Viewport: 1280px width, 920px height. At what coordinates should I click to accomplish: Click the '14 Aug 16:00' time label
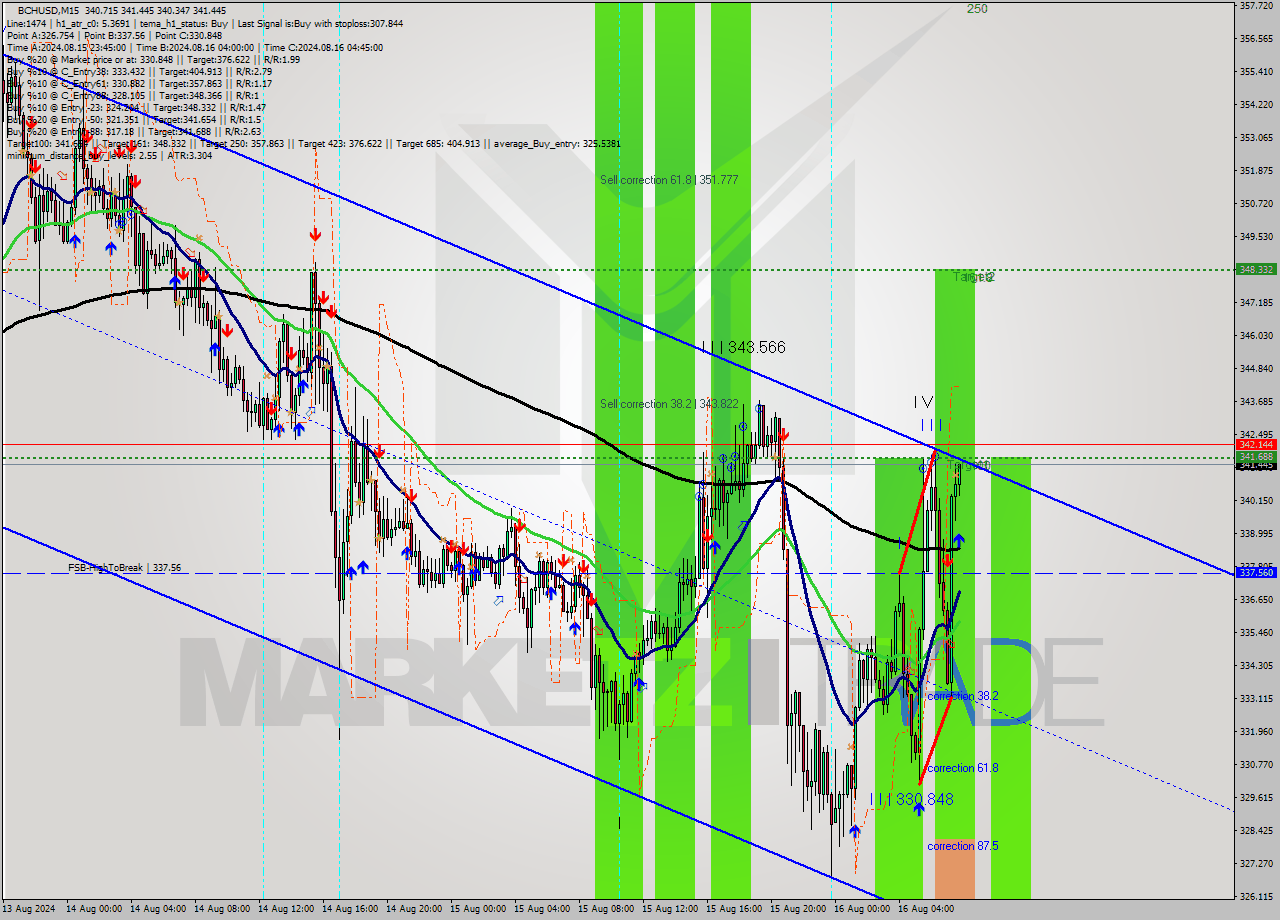[x=350, y=909]
